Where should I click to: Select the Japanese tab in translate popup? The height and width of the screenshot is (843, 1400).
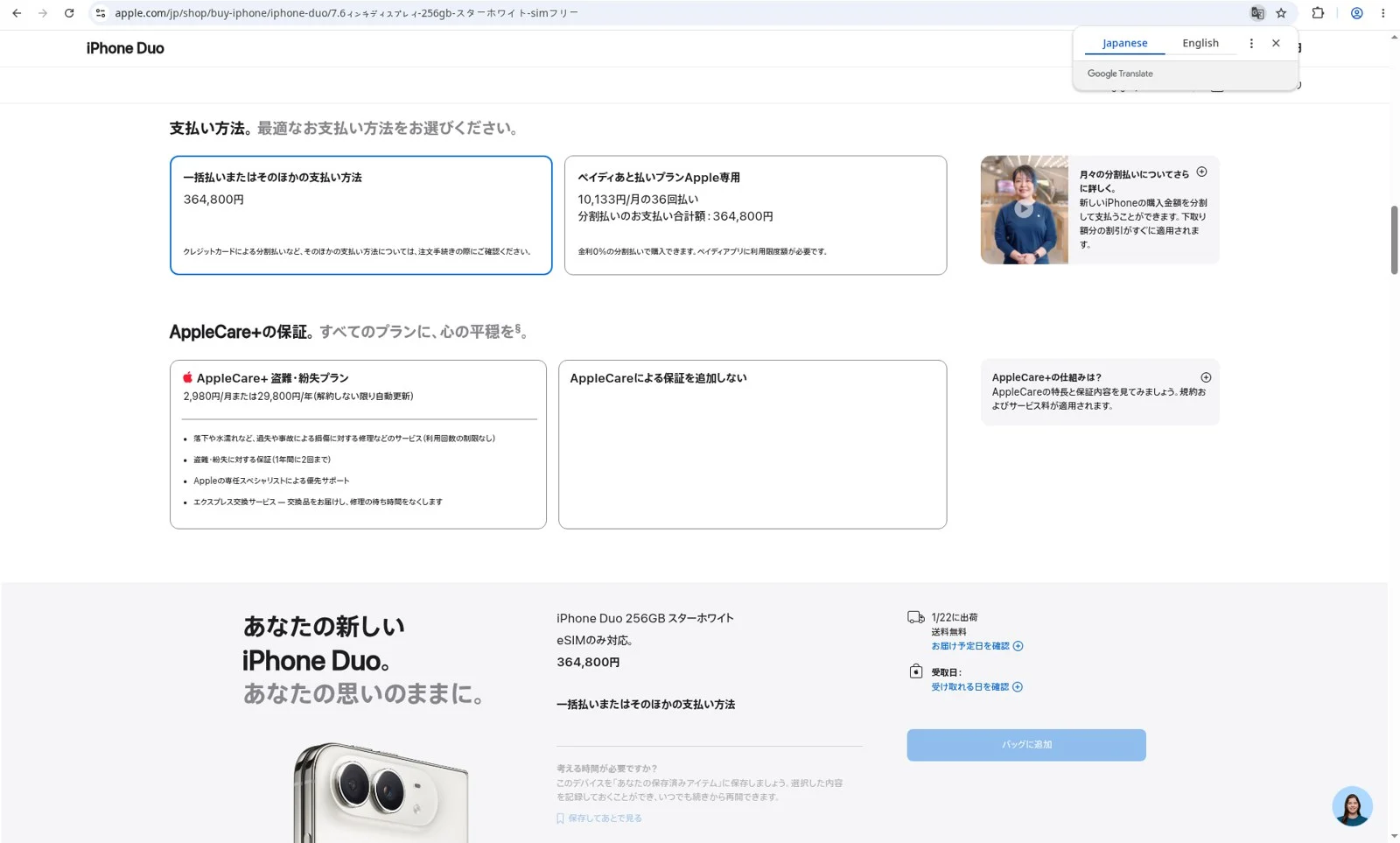(x=1124, y=43)
